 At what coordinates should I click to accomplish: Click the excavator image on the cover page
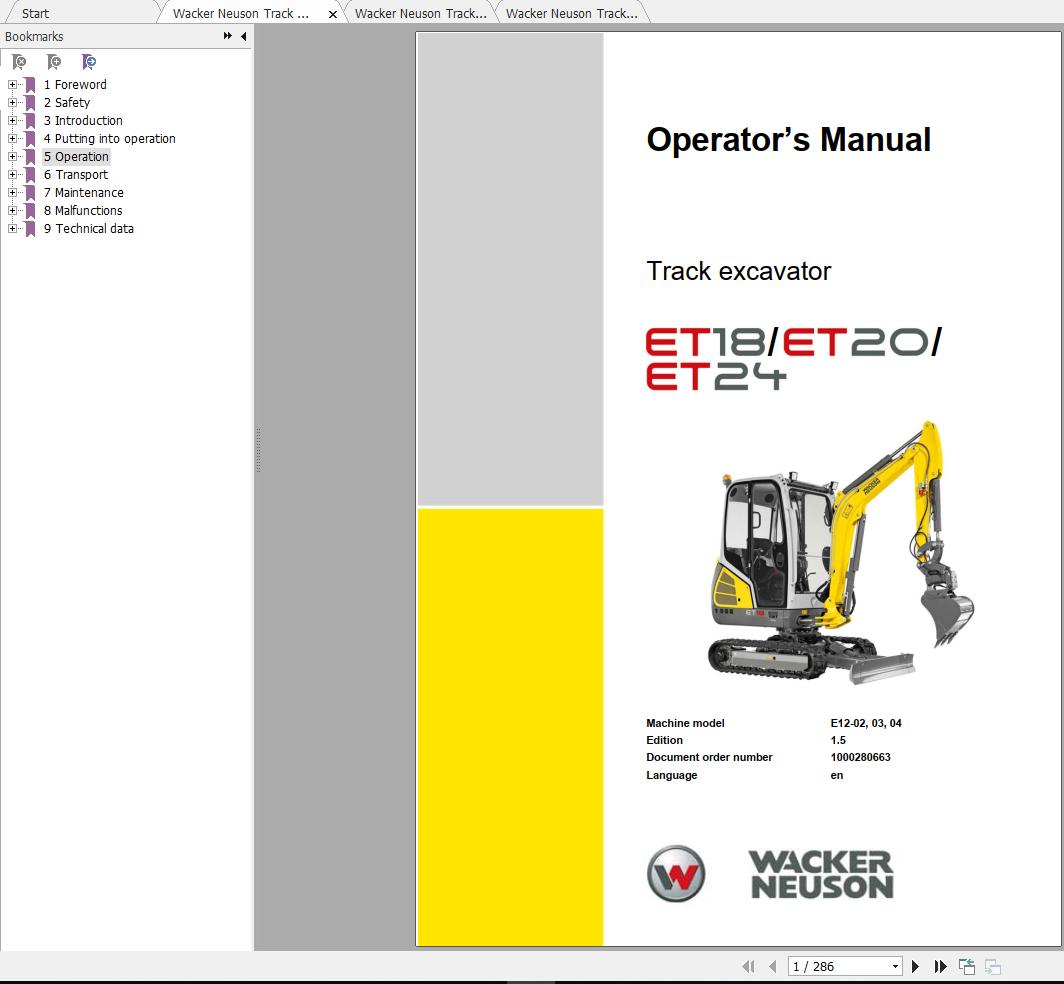[x=841, y=552]
